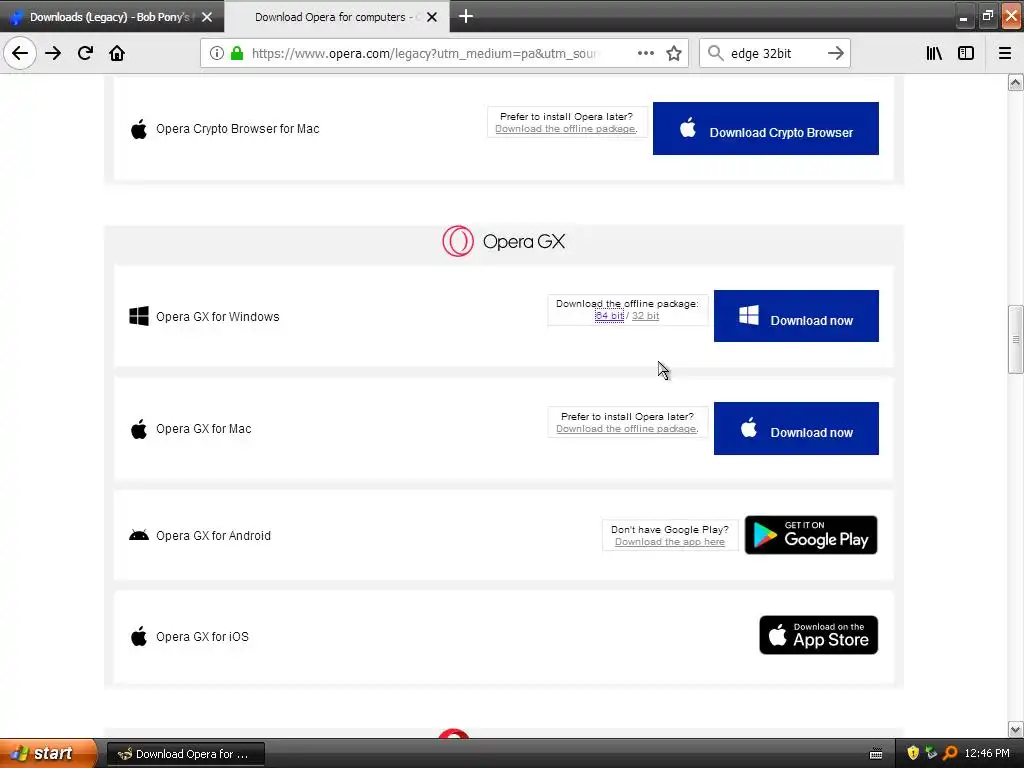Switch to Downloads (Legacy) Bob Pony tab
This screenshot has height=768, width=1024.
click(x=111, y=17)
